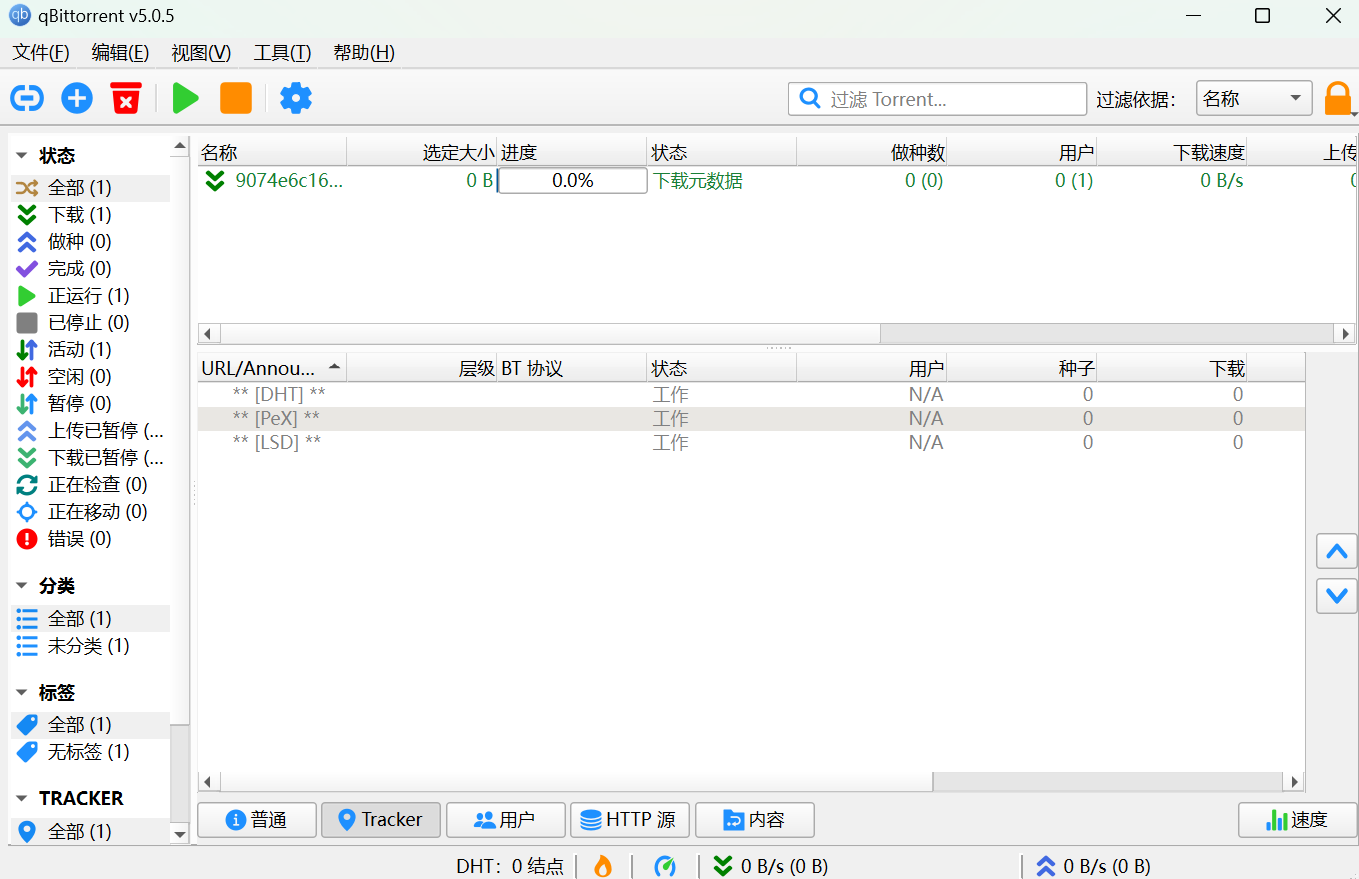The width and height of the screenshot is (1359, 879).
Task: Toggle alternative speed limits gauge icon
Action: 665,866
